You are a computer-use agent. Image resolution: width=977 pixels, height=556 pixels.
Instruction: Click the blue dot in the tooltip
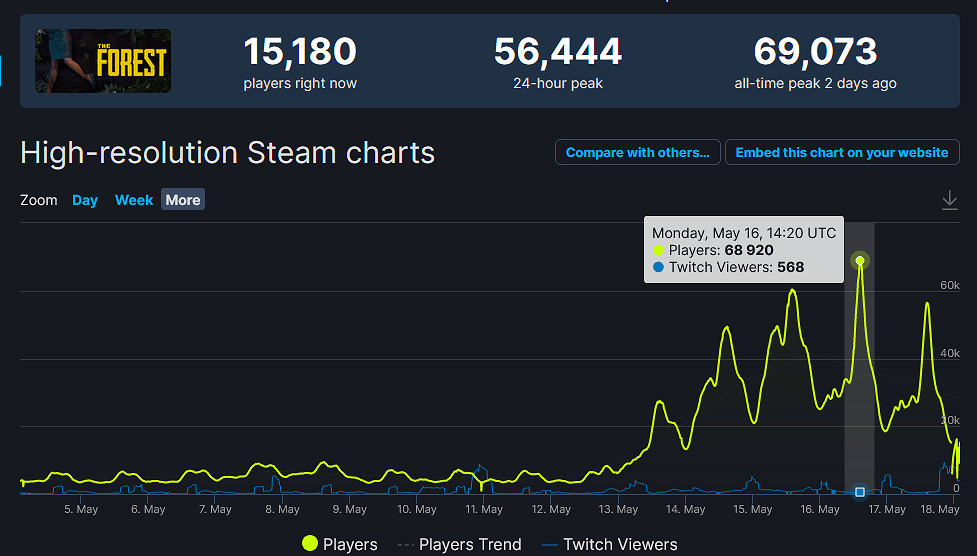[x=658, y=267]
